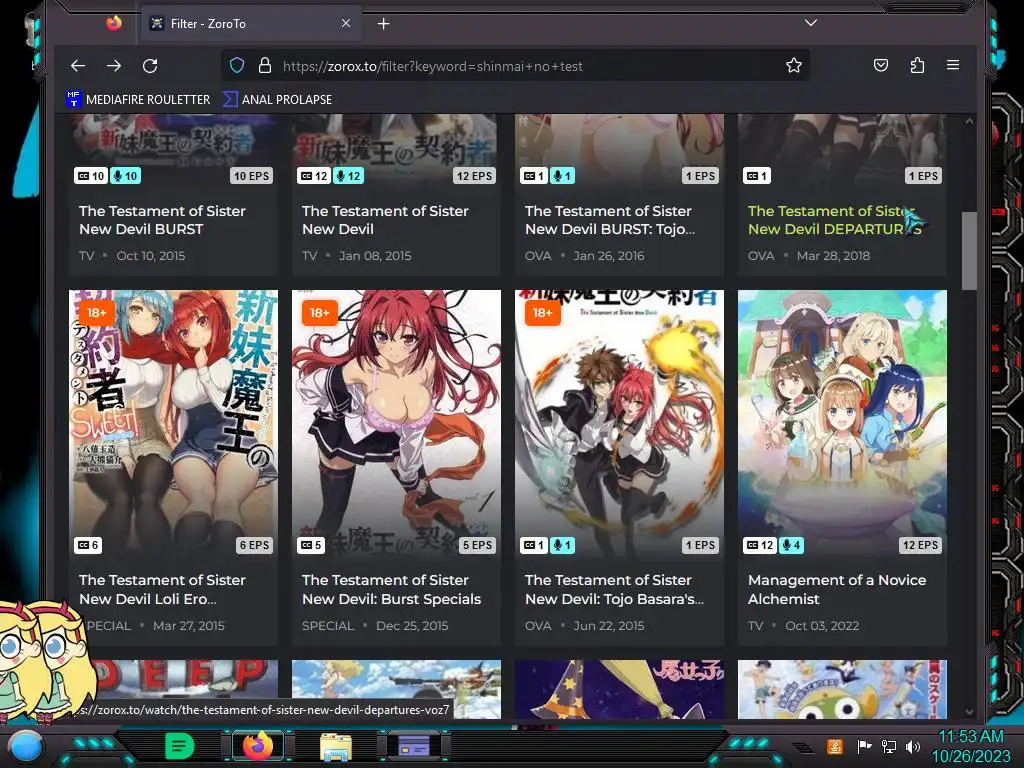Expand the list all tabs dropdown
The height and width of the screenshot is (768, 1024).
pos(810,23)
